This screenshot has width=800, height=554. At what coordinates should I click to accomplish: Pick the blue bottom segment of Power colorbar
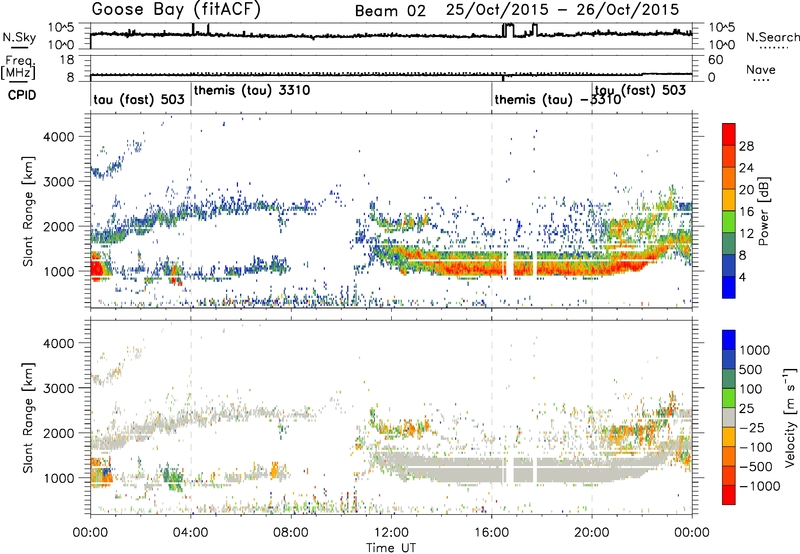pos(729,287)
